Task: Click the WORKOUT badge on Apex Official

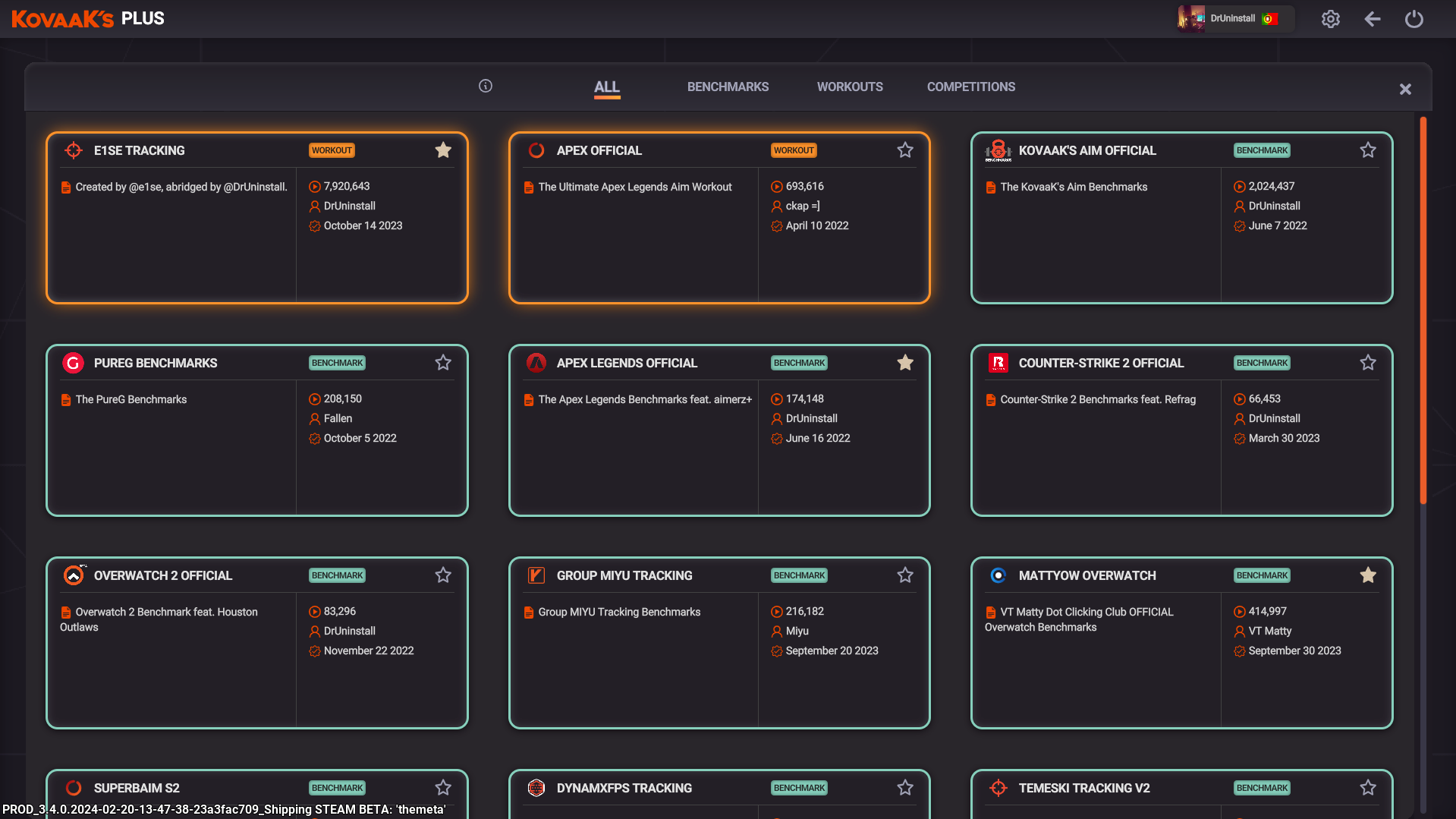Action: click(794, 150)
